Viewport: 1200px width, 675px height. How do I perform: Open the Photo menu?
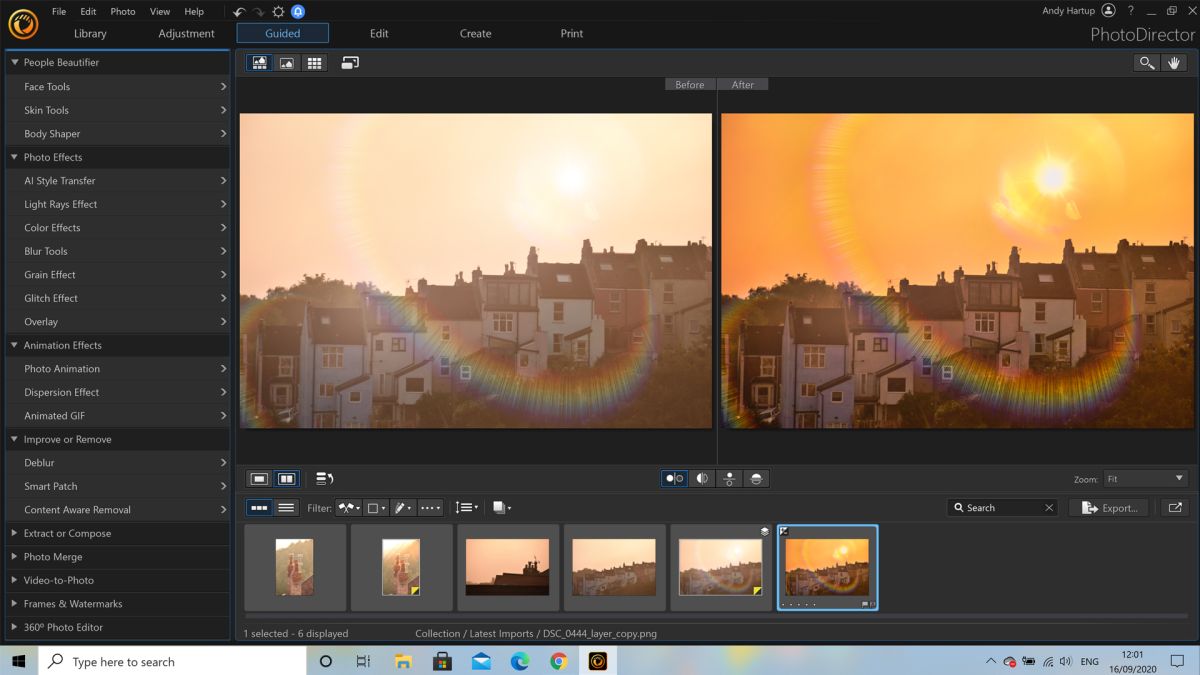[123, 12]
